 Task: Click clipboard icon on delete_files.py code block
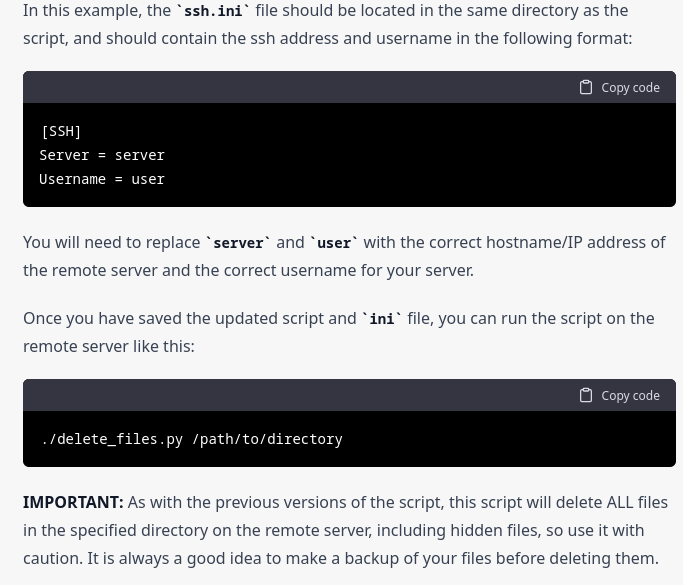(585, 396)
